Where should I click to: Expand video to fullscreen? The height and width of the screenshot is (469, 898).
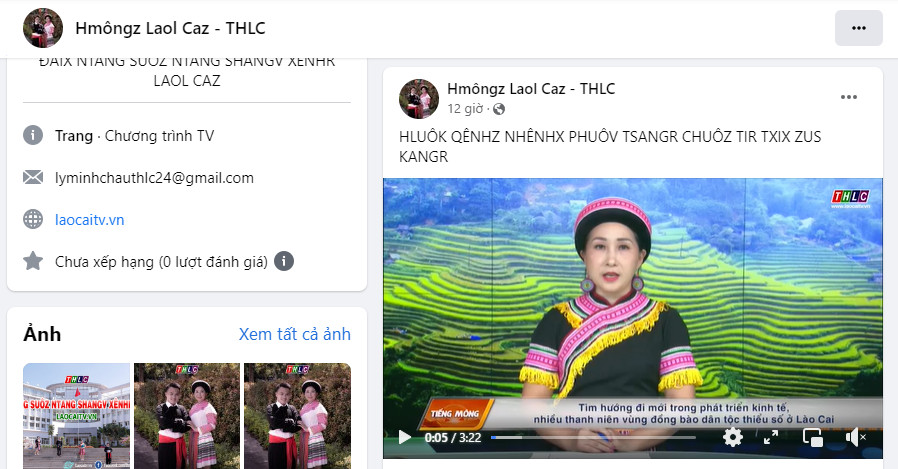[770, 438]
